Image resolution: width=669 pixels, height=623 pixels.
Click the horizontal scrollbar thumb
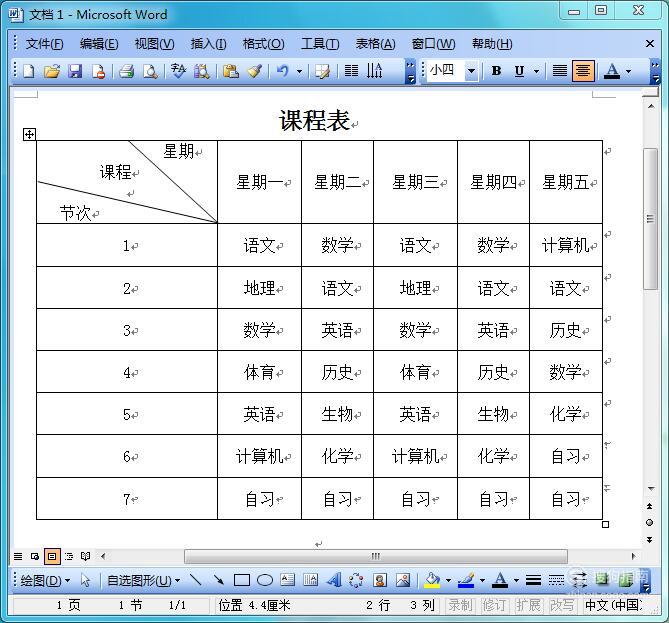click(375, 556)
